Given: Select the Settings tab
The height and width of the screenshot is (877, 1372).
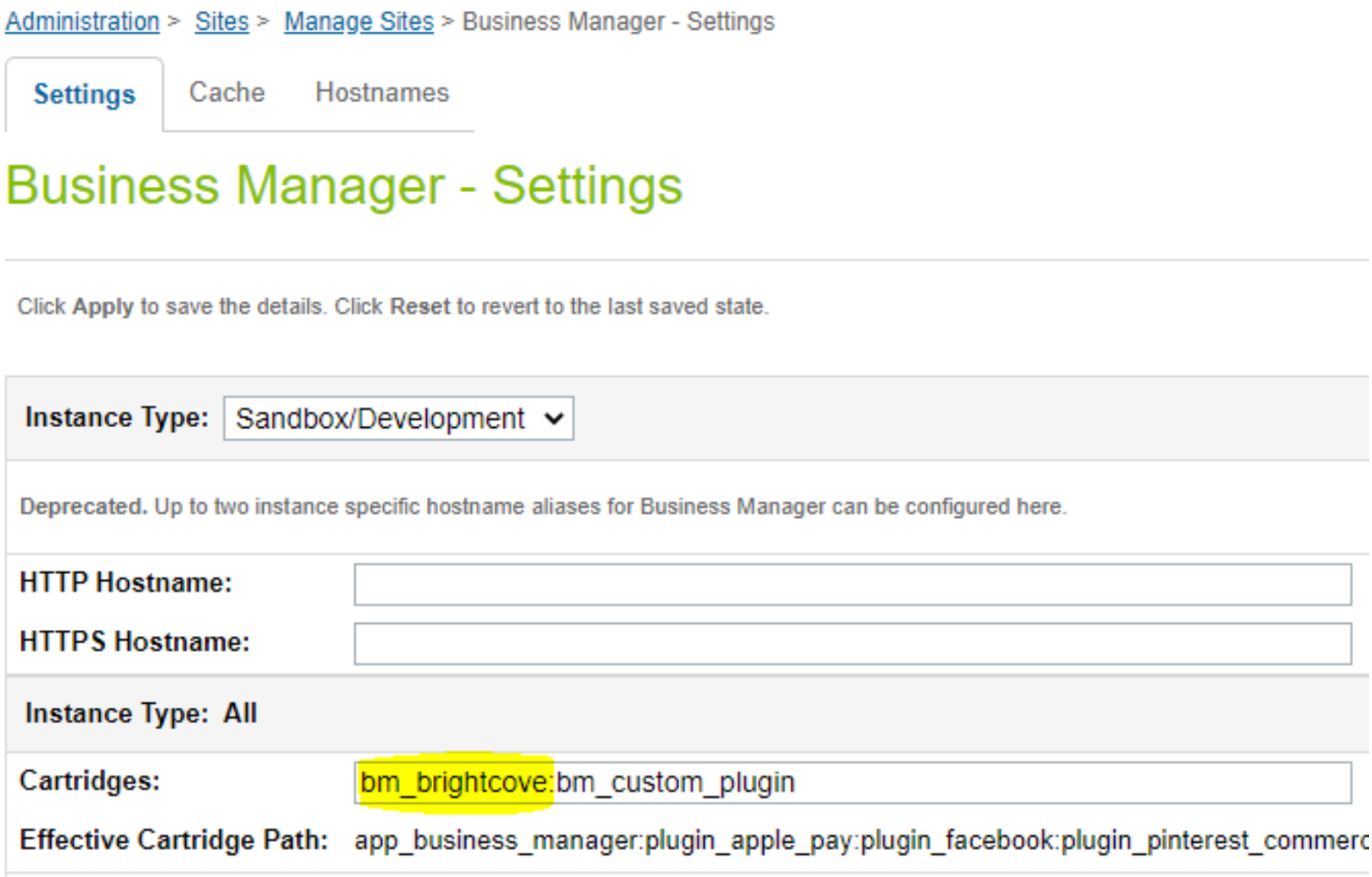Looking at the screenshot, I should click(84, 95).
